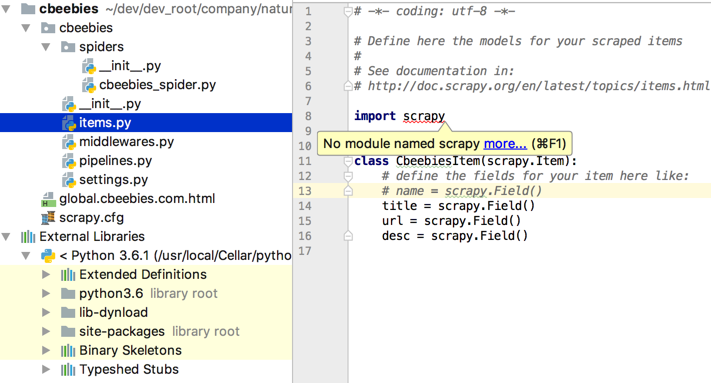This screenshot has height=383, width=711.
Task: Toggle code fold marker at line 11
Action: pos(348,161)
